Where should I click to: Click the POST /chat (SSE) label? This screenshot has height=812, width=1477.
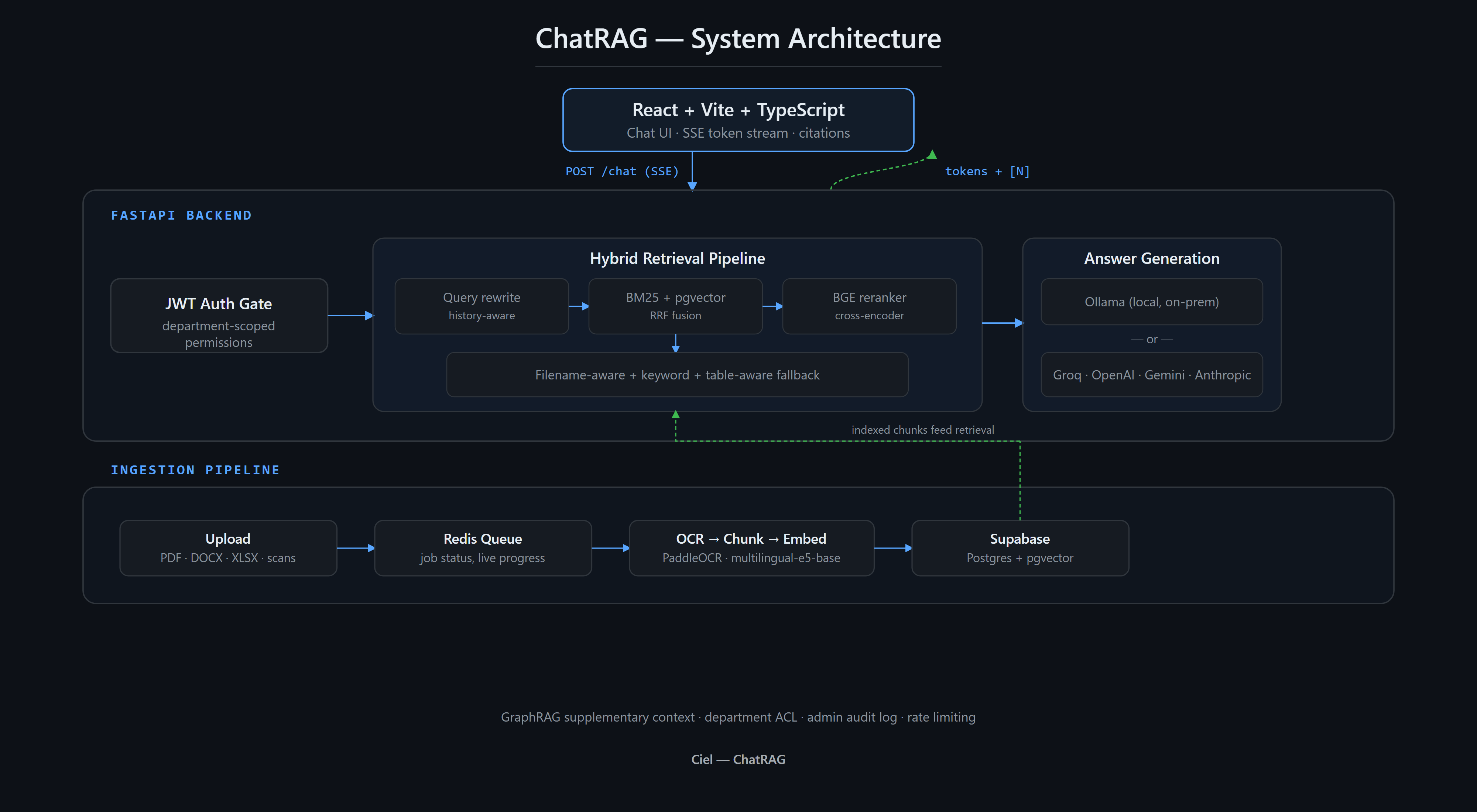tap(622, 171)
